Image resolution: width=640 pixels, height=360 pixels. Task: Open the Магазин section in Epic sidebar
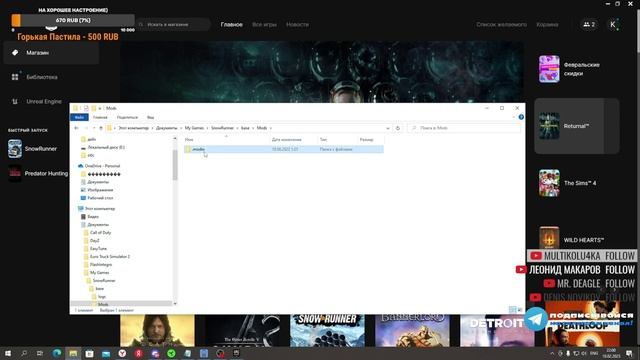pyautogui.click(x=51, y=53)
